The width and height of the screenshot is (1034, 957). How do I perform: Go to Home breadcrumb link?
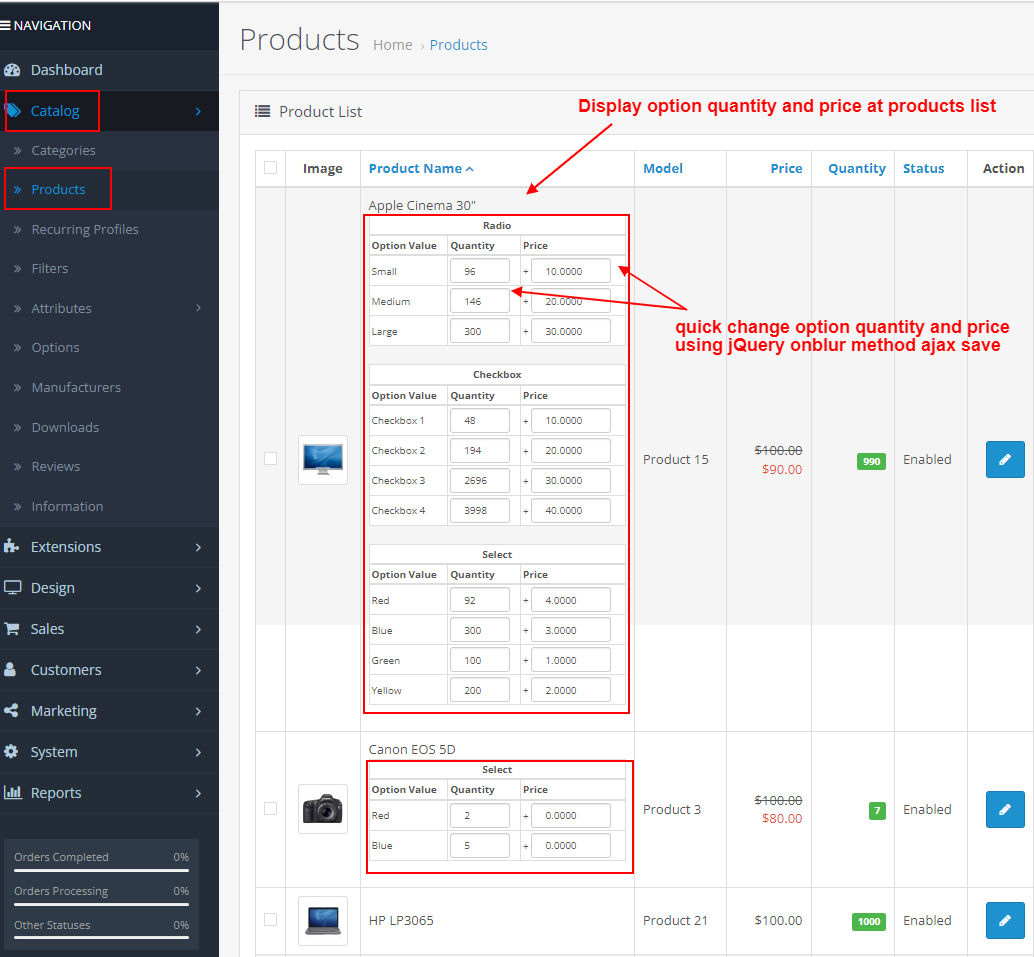coord(392,45)
